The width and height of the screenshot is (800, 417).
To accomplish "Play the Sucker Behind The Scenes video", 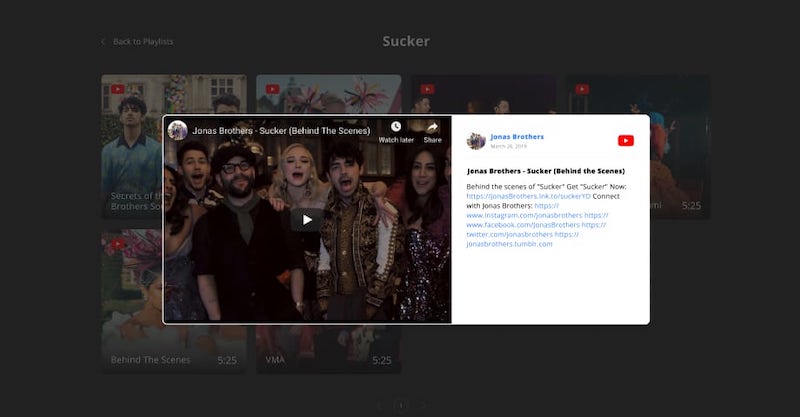I will pyautogui.click(x=307, y=220).
